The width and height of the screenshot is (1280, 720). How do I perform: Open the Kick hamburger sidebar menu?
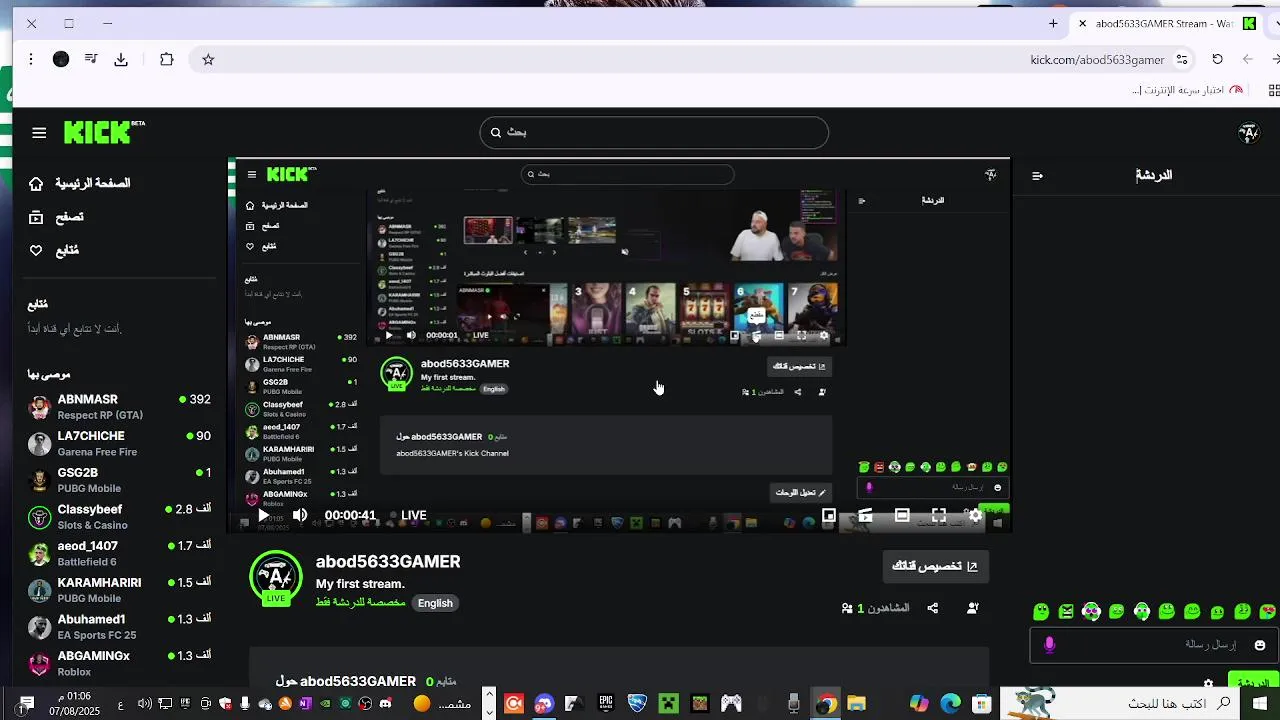pyautogui.click(x=39, y=132)
